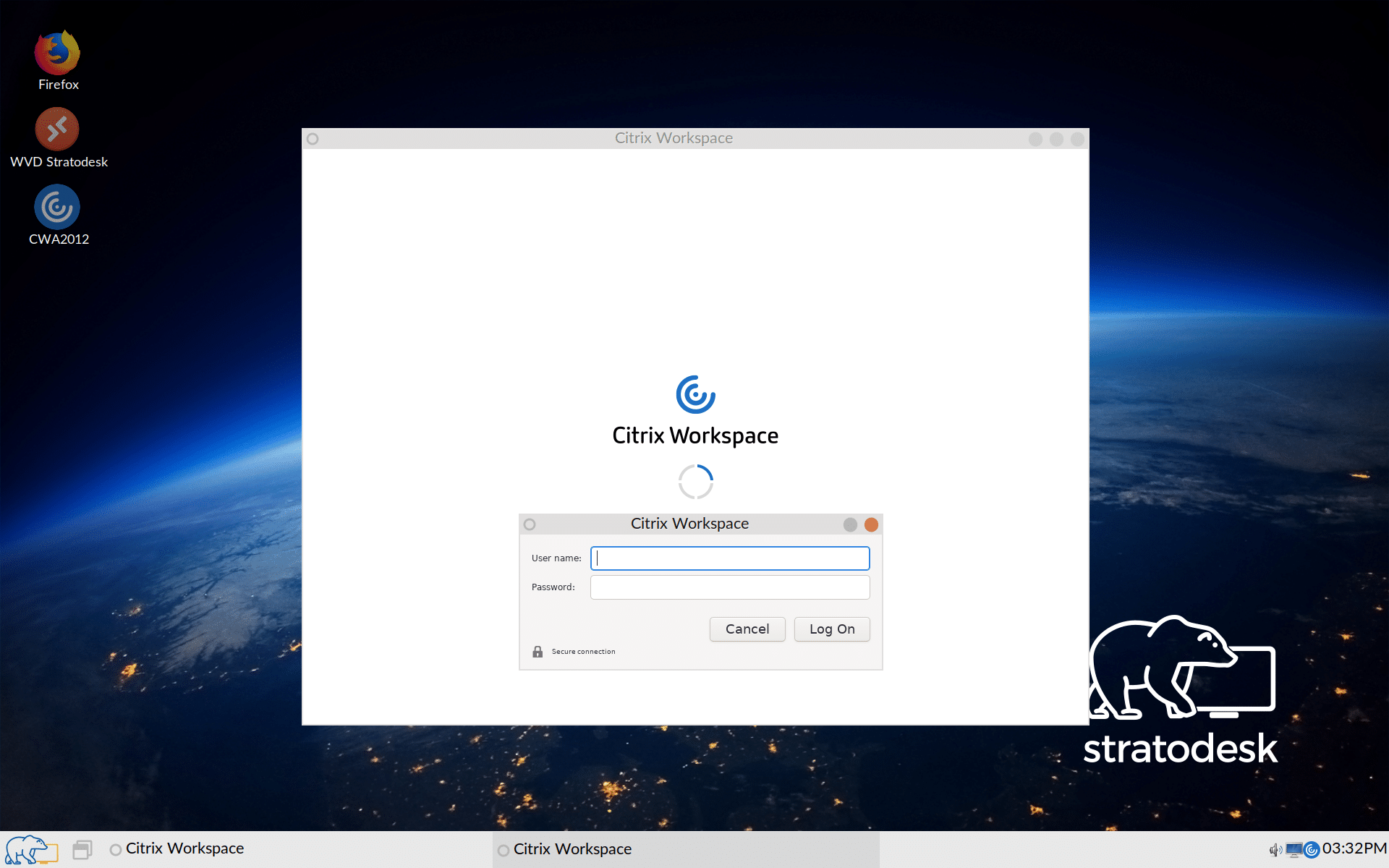This screenshot has height=868, width=1389.
Task: Minimize the main Citrix Workspace window
Action: tap(1035, 139)
